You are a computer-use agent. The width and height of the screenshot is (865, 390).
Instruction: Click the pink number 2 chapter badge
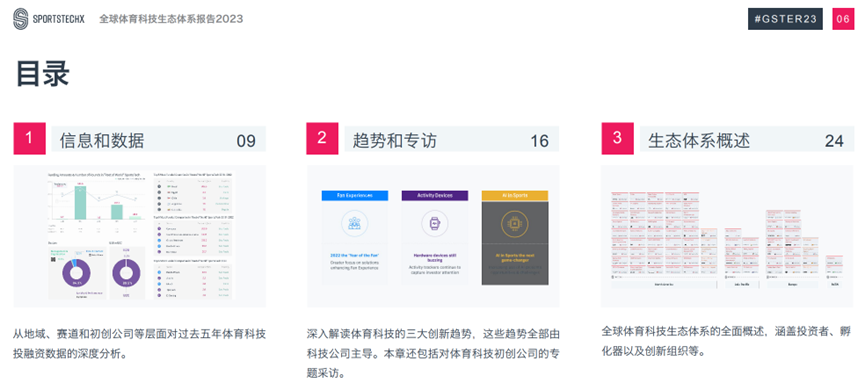tap(322, 138)
